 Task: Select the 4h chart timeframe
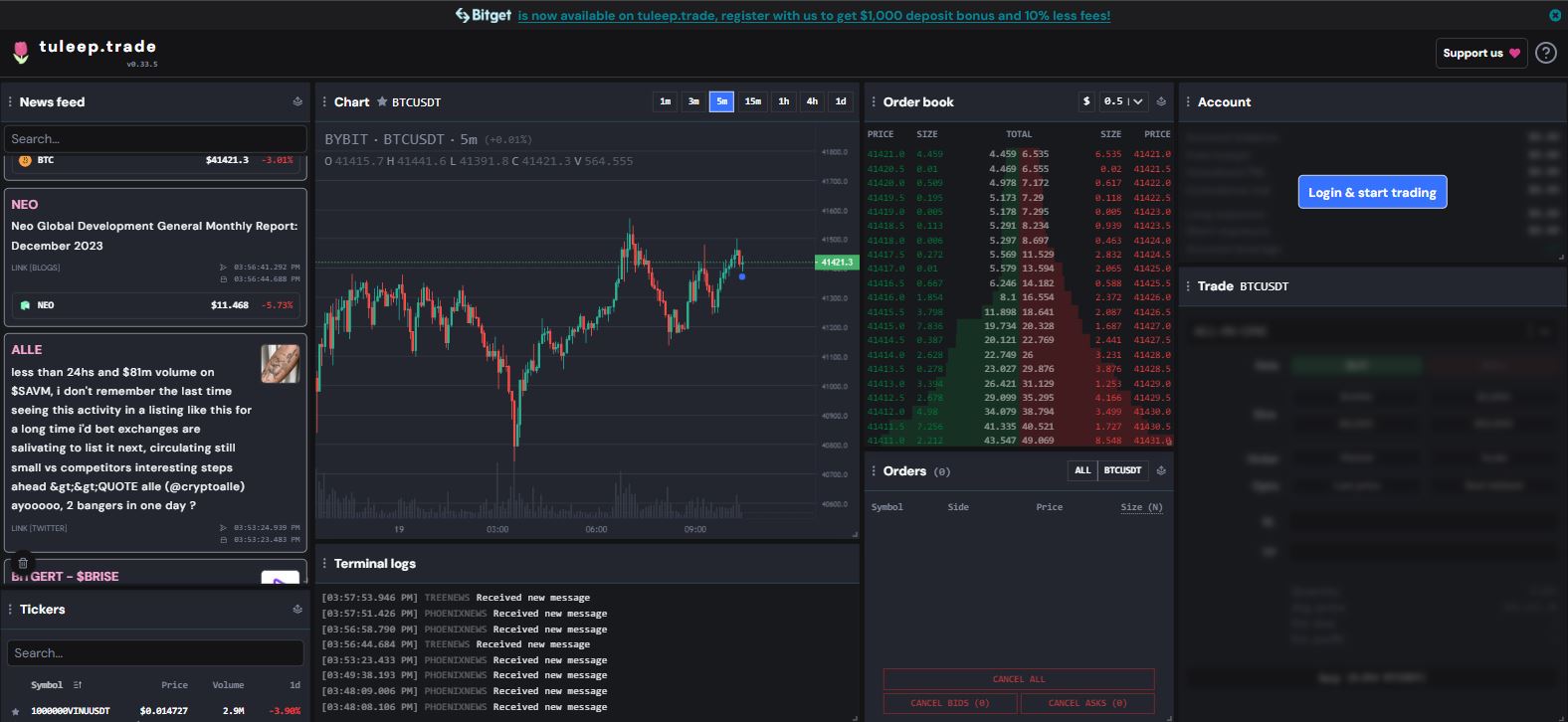point(812,101)
